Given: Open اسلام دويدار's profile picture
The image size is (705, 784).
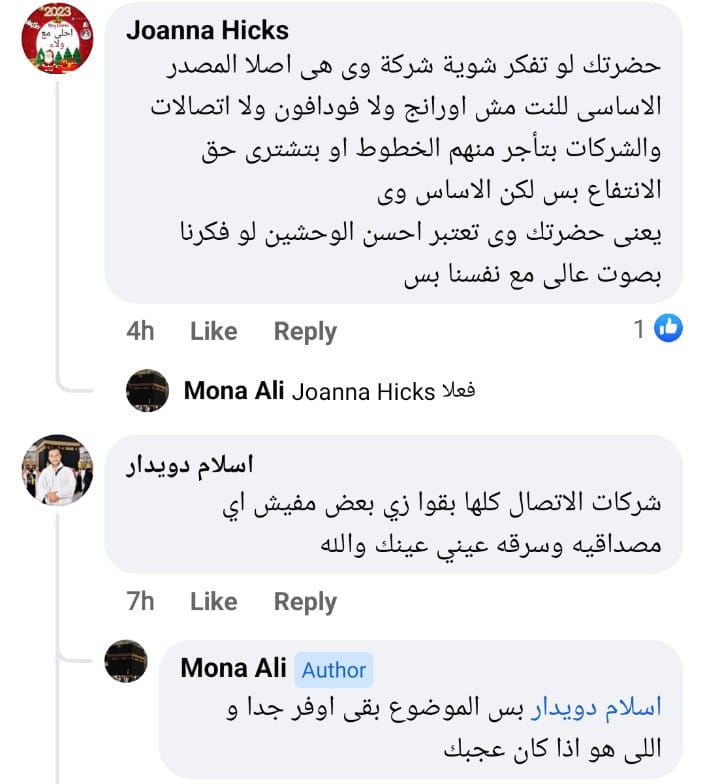Looking at the screenshot, I should point(57,470).
